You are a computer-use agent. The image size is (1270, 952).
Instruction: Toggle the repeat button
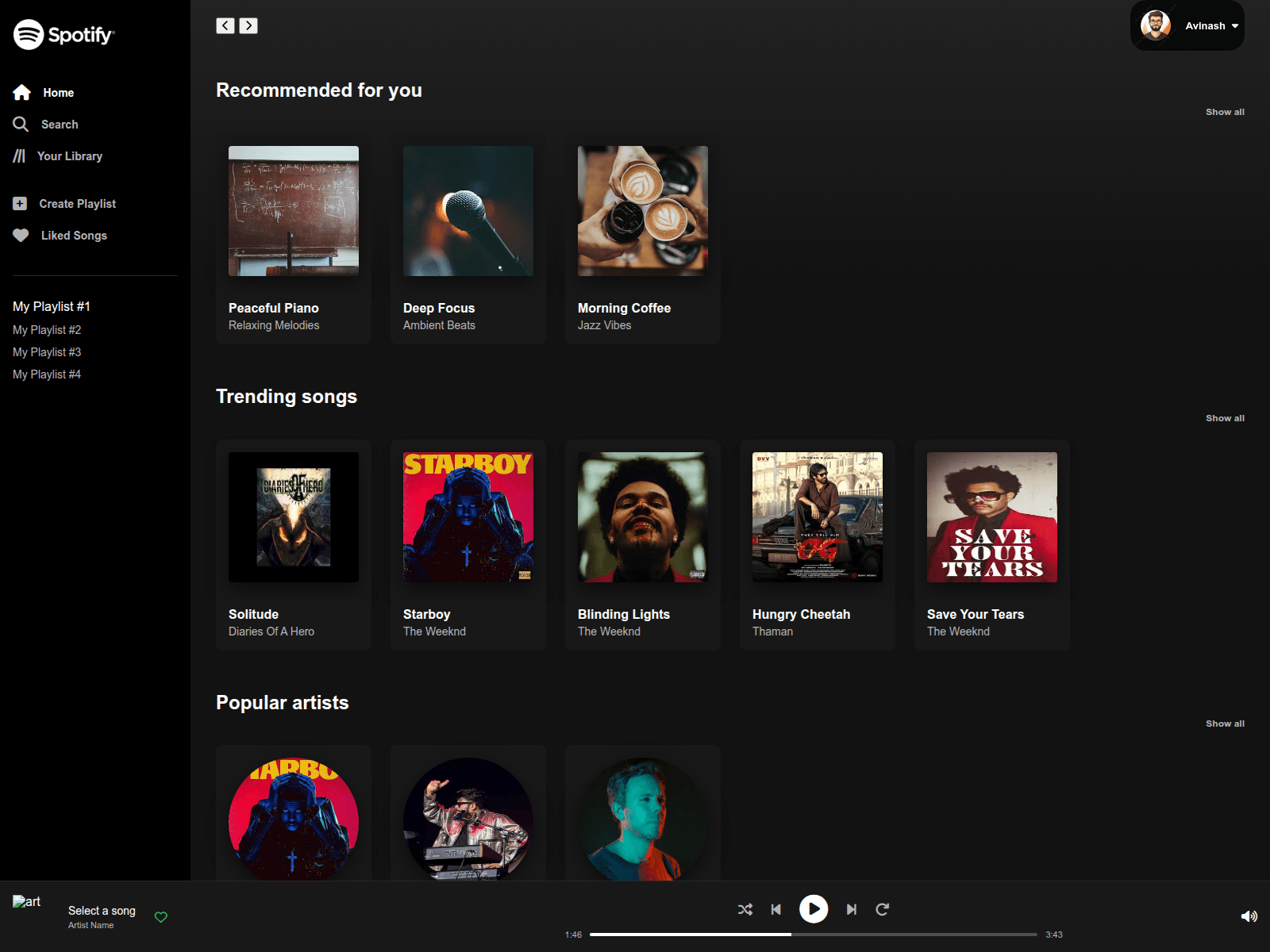click(882, 910)
